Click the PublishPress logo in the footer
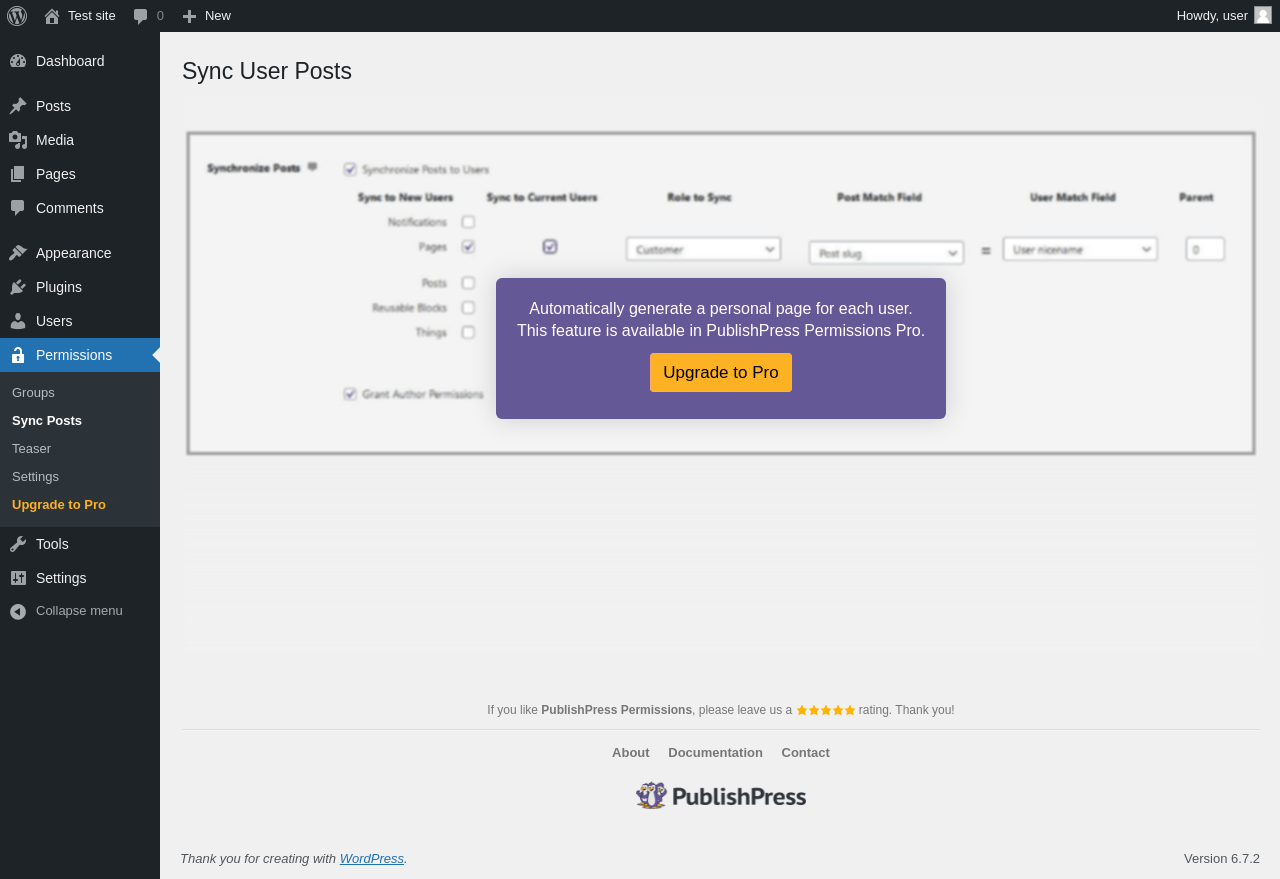Viewport: 1280px width, 879px height. click(x=721, y=796)
